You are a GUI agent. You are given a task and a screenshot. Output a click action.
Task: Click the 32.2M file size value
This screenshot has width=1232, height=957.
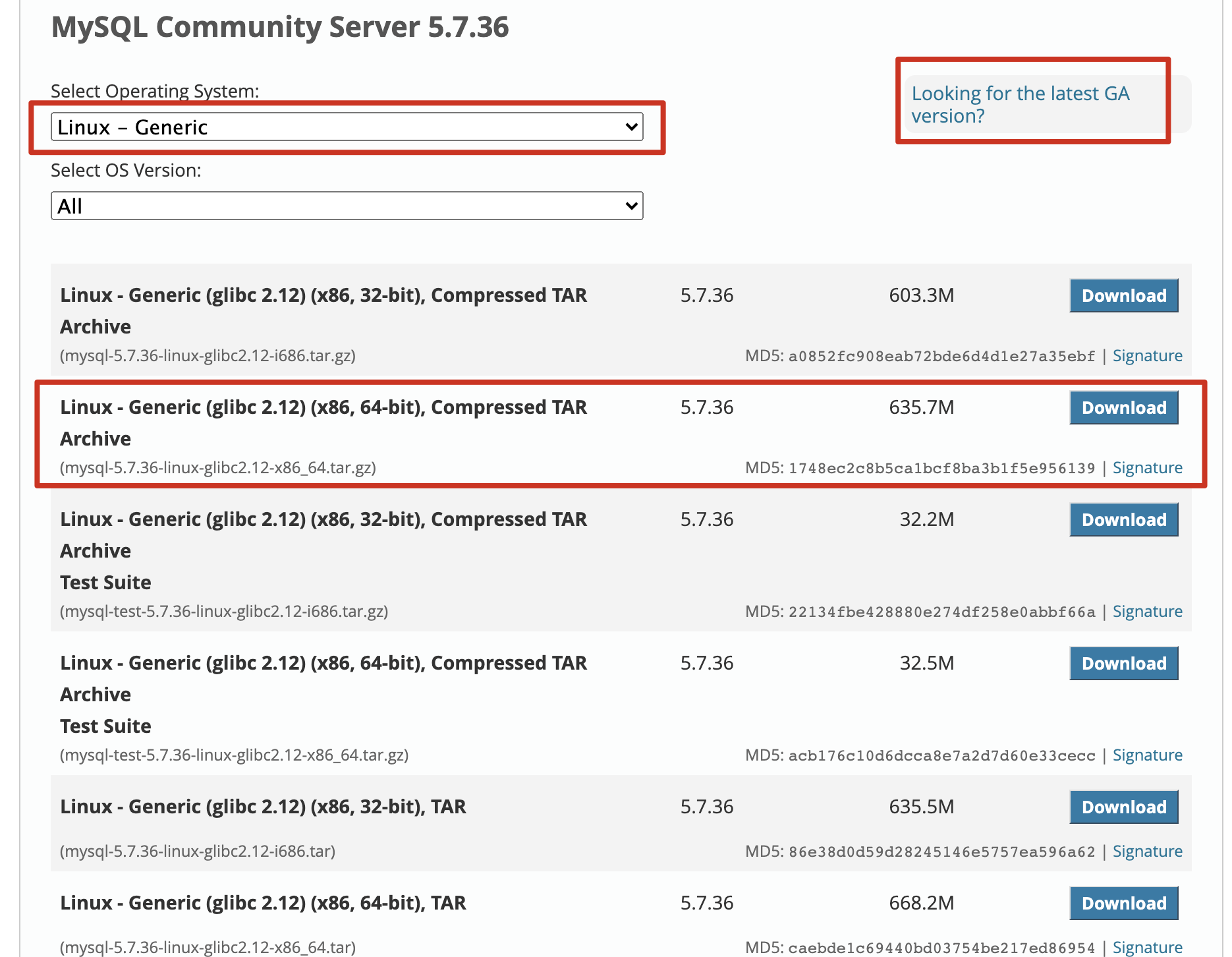coord(927,519)
